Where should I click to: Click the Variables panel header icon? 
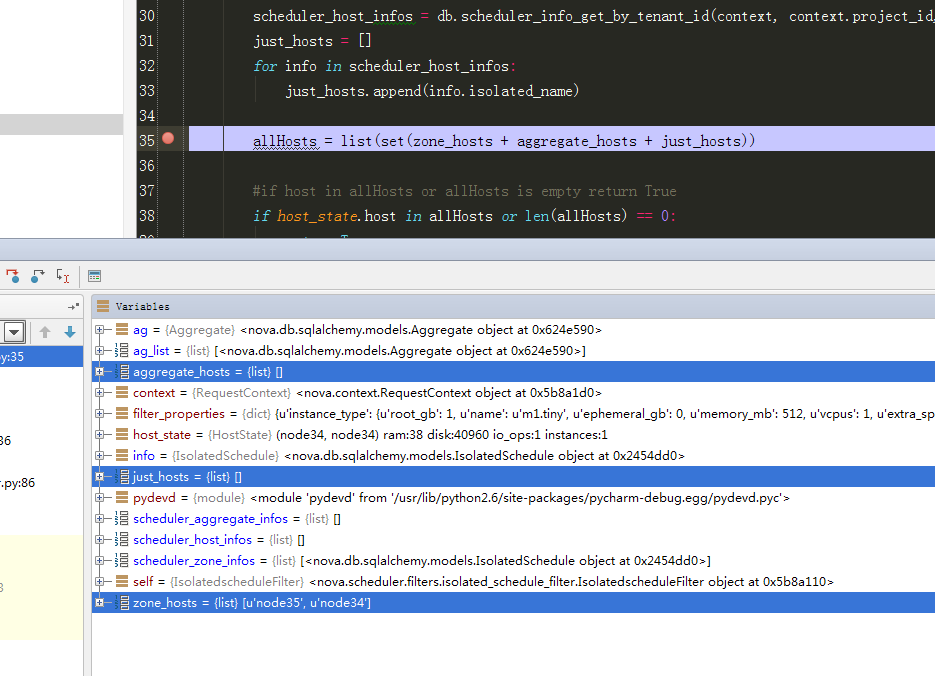[x=103, y=306]
